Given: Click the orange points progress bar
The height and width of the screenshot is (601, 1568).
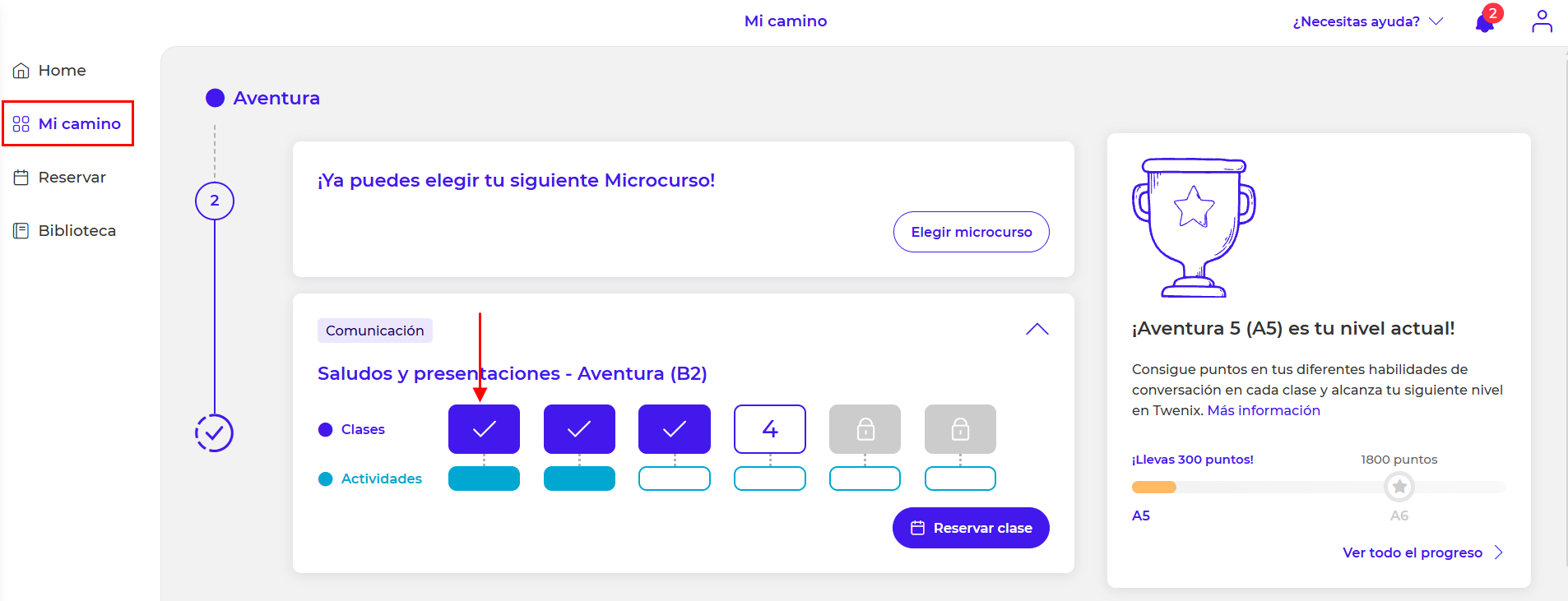Looking at the screenshot, I should tap(1154, 488).
